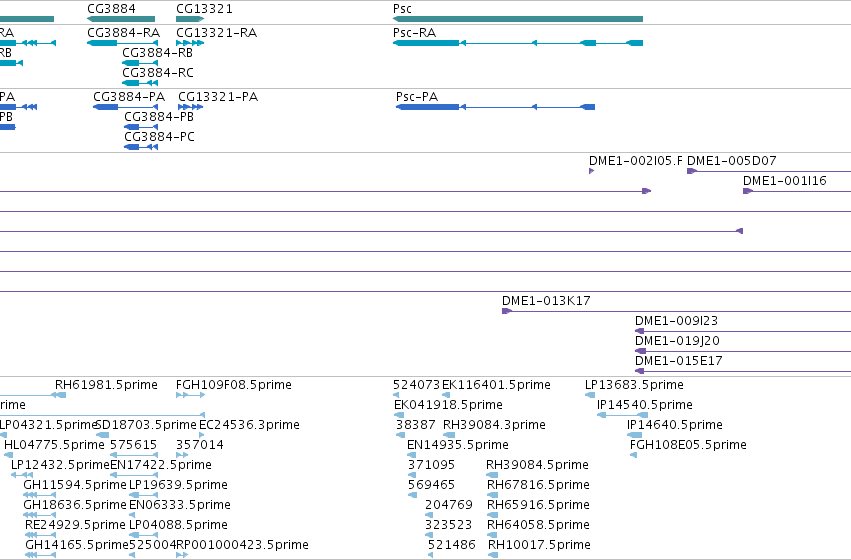This screenshot has height=560, width=851.
Task: Click the EK116401.5prime EST label
Action: [x=496, y=385]
